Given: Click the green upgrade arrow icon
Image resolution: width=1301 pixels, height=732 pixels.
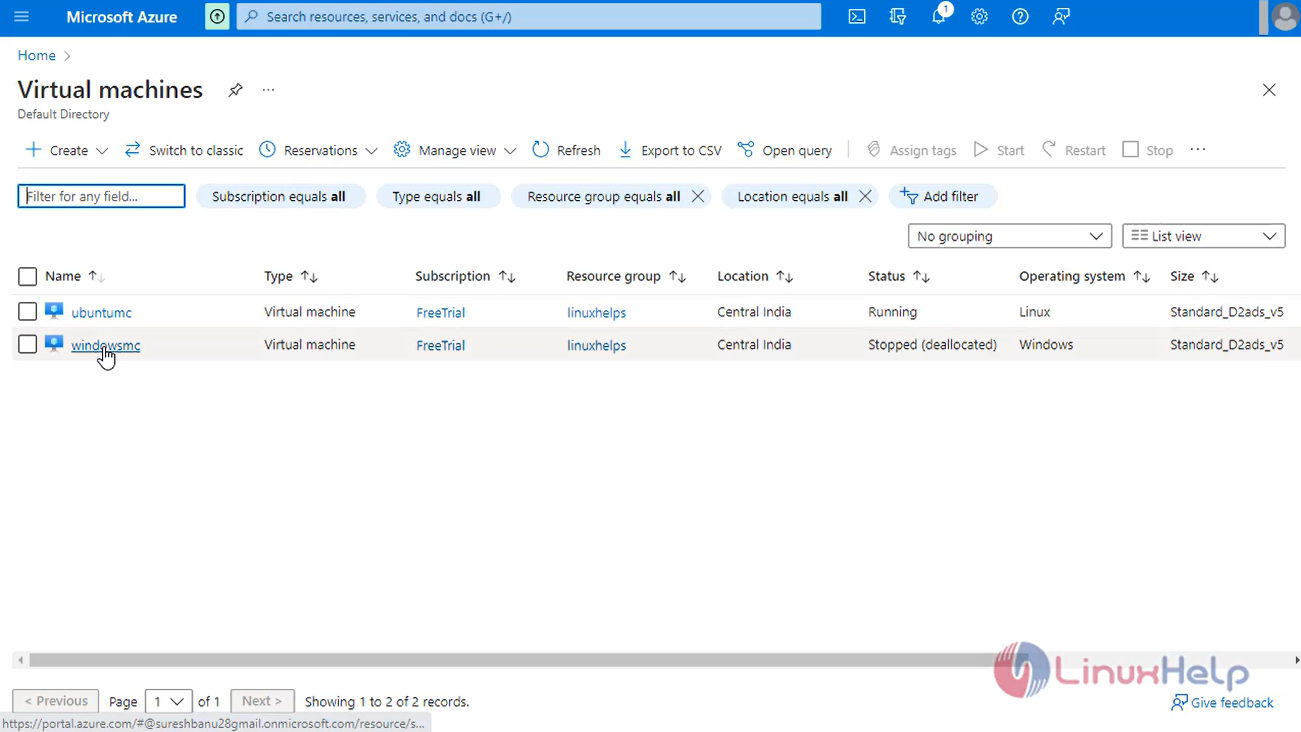Looking at the screenshot, I should [217, 17].
